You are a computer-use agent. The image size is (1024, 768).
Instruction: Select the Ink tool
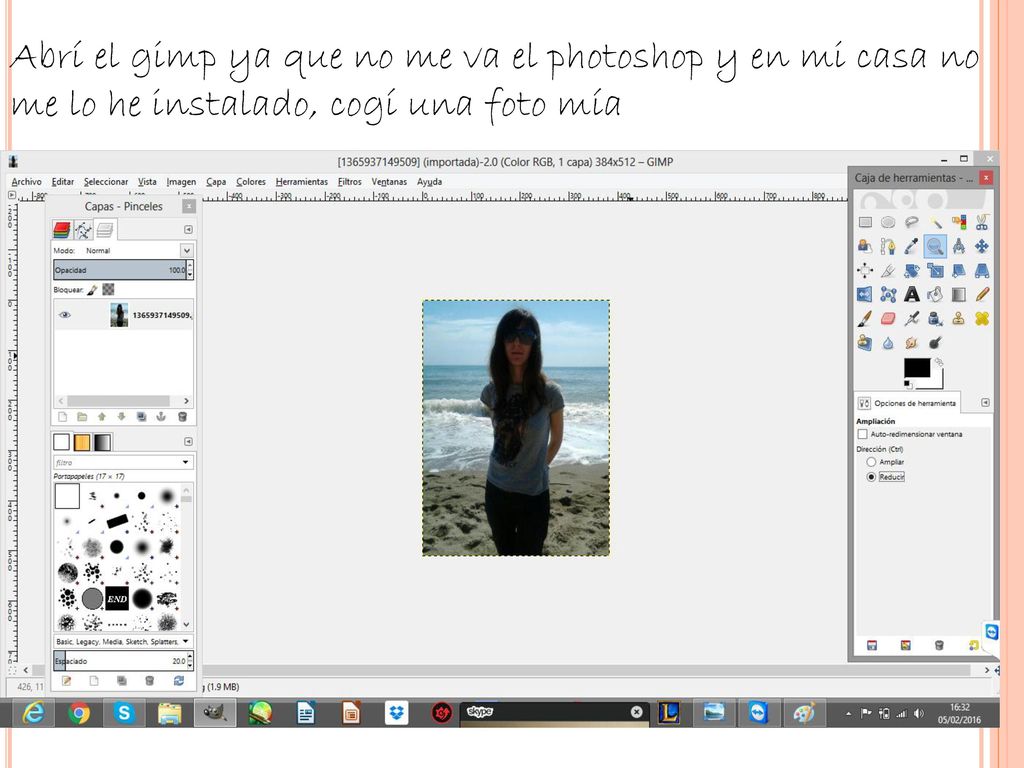pyautogui.click(x=935, y=319)
